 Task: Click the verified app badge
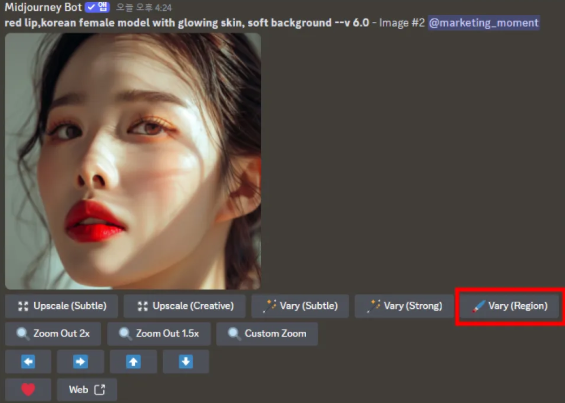(x=97, y=7)
